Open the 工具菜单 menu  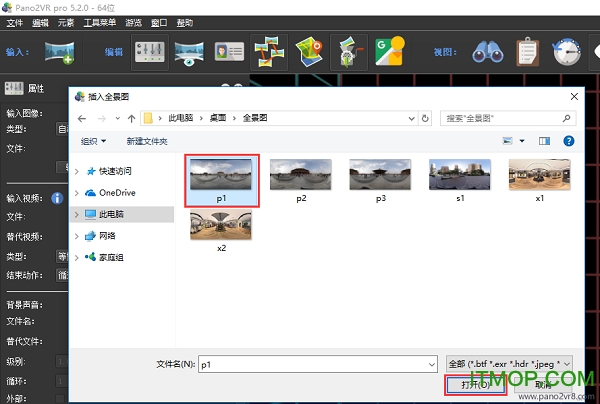pyautogui.click(x=99, y=22)
